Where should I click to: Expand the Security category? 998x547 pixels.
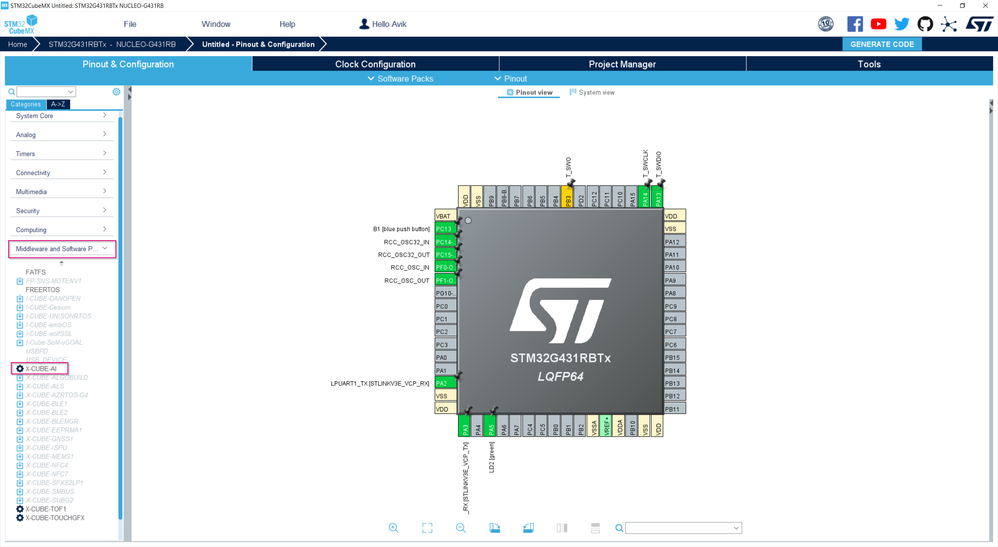coord(60,211)
